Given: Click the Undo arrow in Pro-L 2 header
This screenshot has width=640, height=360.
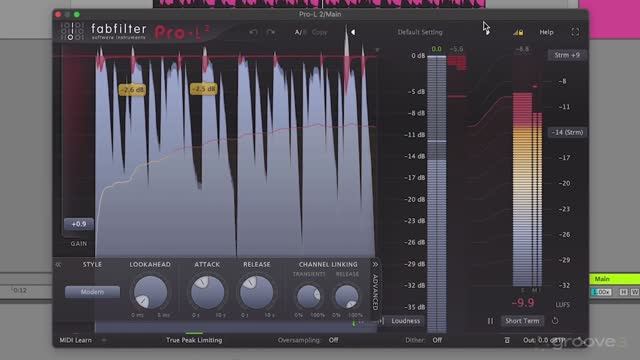Looking at the screenshot, I should point(253,32).
